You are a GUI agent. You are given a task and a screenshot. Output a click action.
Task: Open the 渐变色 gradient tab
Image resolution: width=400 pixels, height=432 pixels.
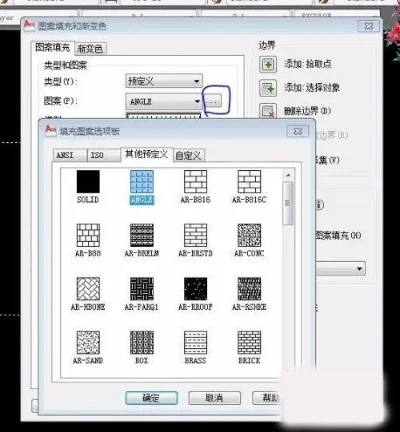[x=90, y=49]
